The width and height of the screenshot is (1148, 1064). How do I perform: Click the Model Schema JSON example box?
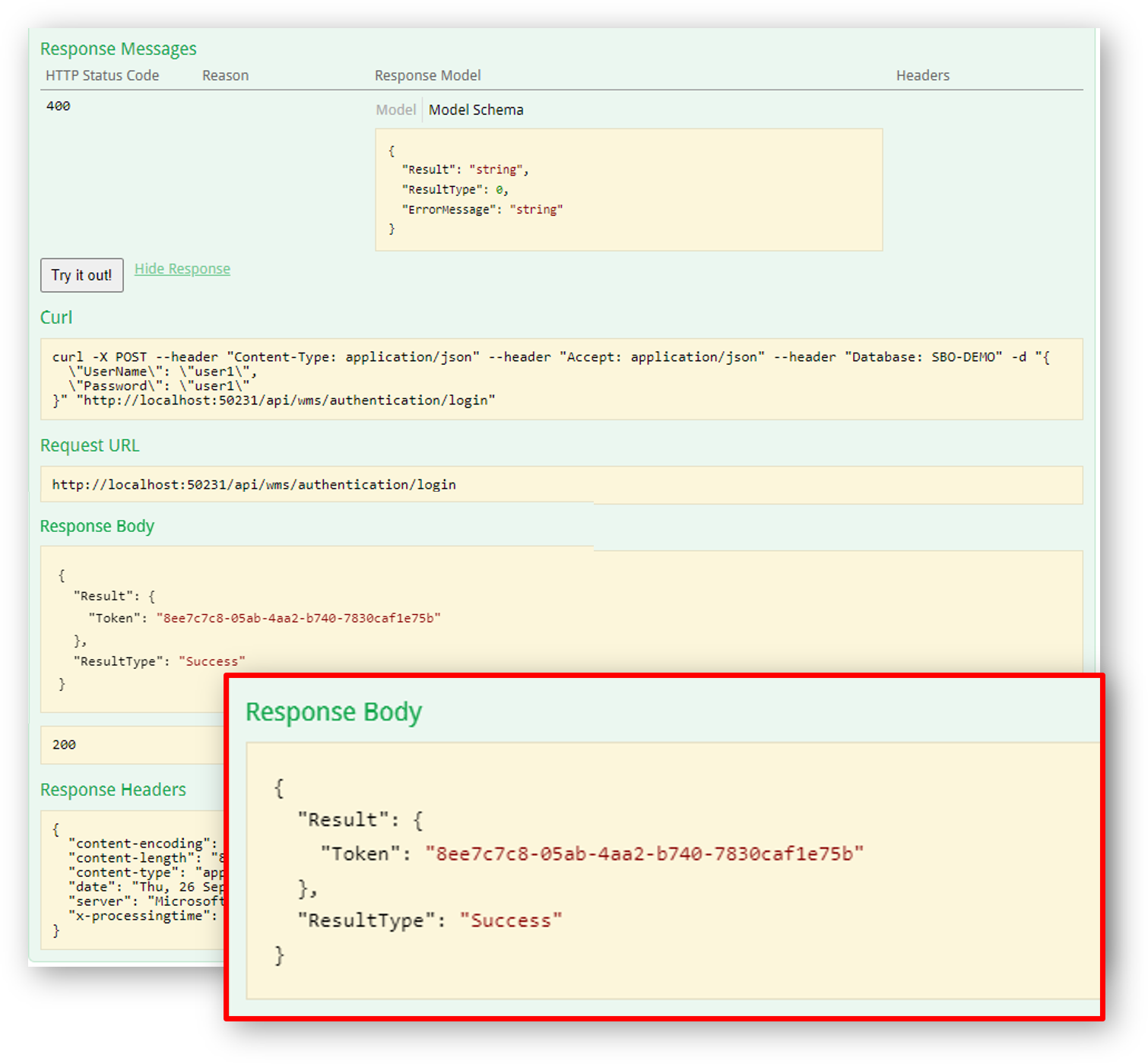[x=628, y=189]
